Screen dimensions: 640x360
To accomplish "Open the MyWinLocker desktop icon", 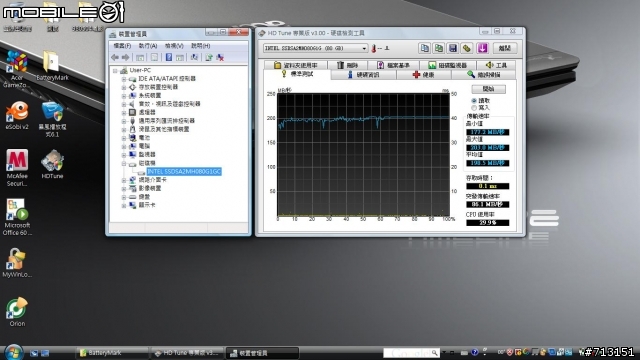I will pyautogui.click(x=17, y=263).
